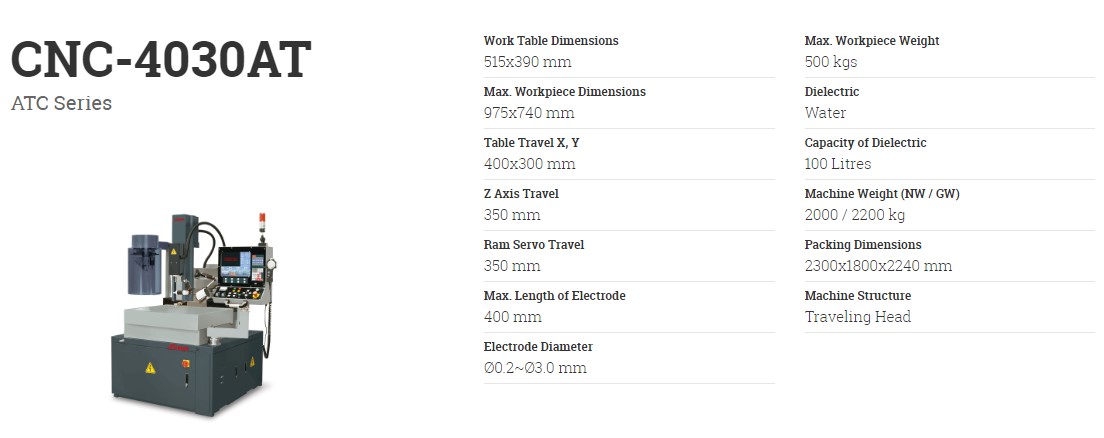
Task: Click Max. Workpiece Dimensions label
Action: pos(564,92)
